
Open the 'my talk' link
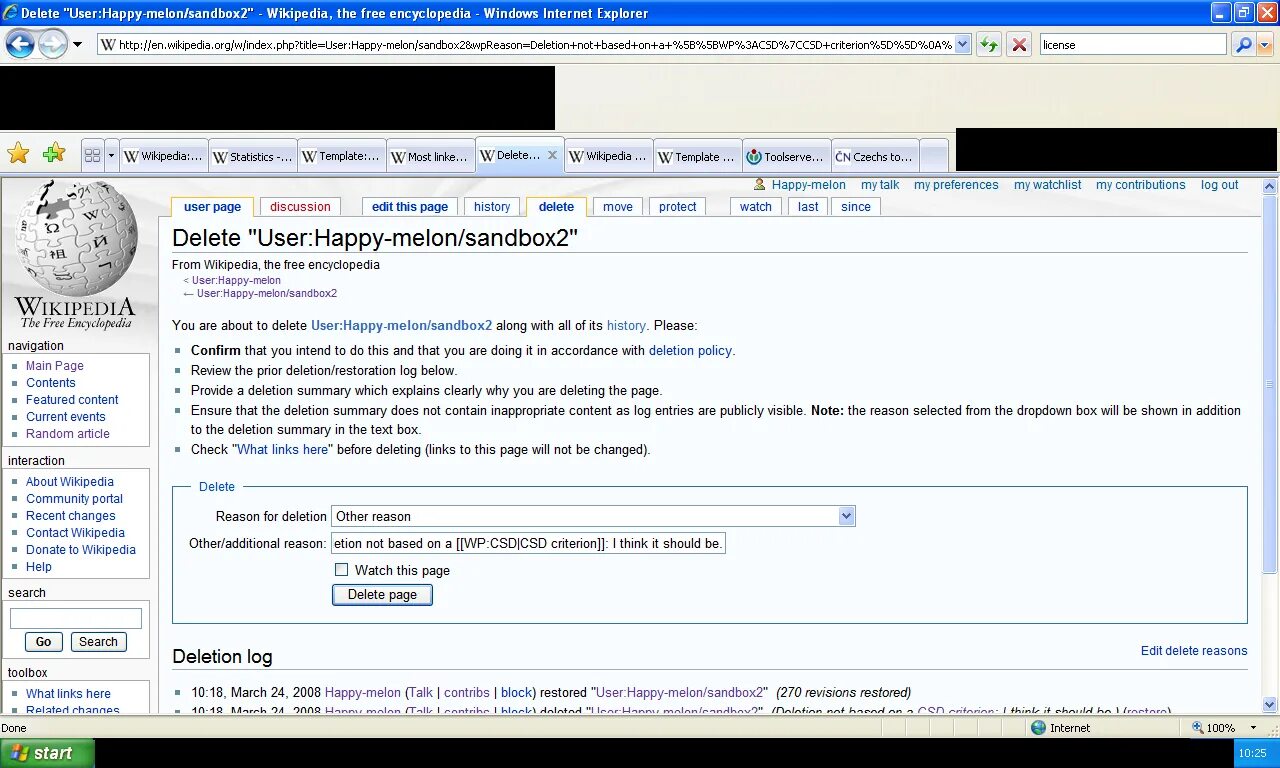click(x=880, y=185)
